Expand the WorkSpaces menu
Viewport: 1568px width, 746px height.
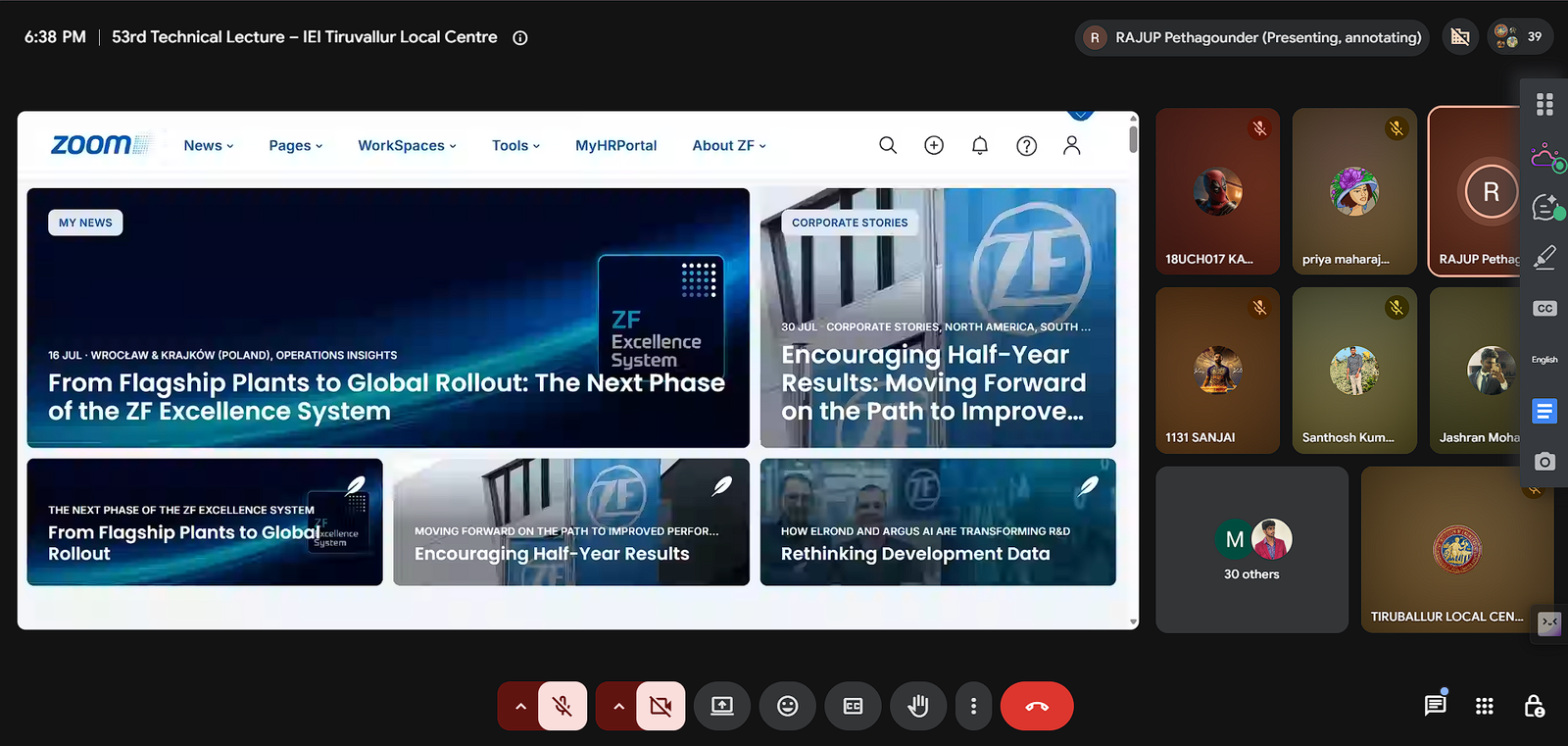coord(407,145)
